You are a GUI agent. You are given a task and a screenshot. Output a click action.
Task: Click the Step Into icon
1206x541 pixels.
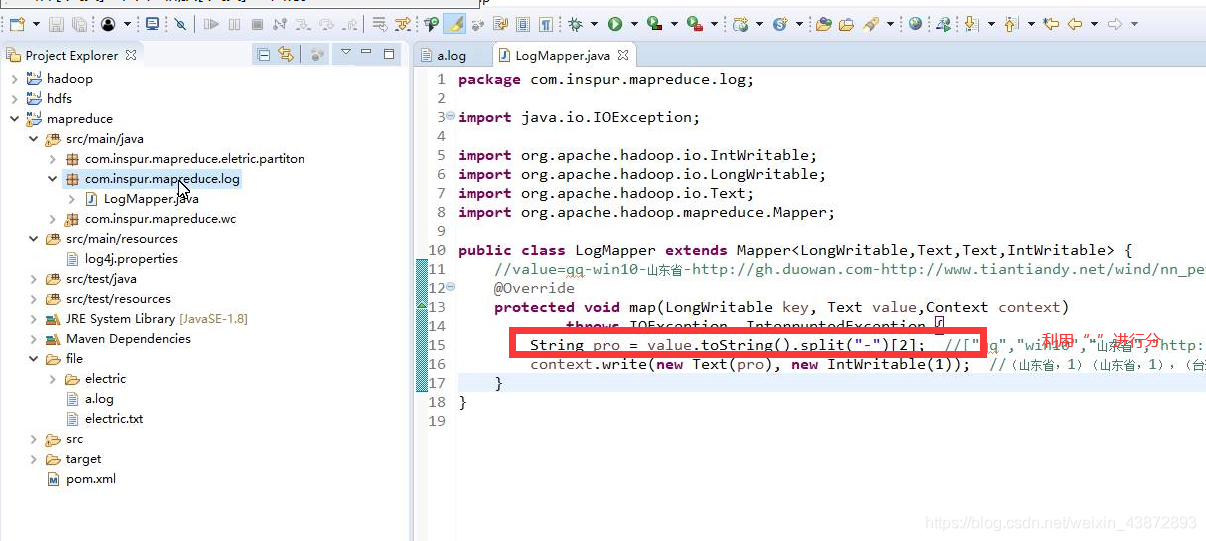303,24
